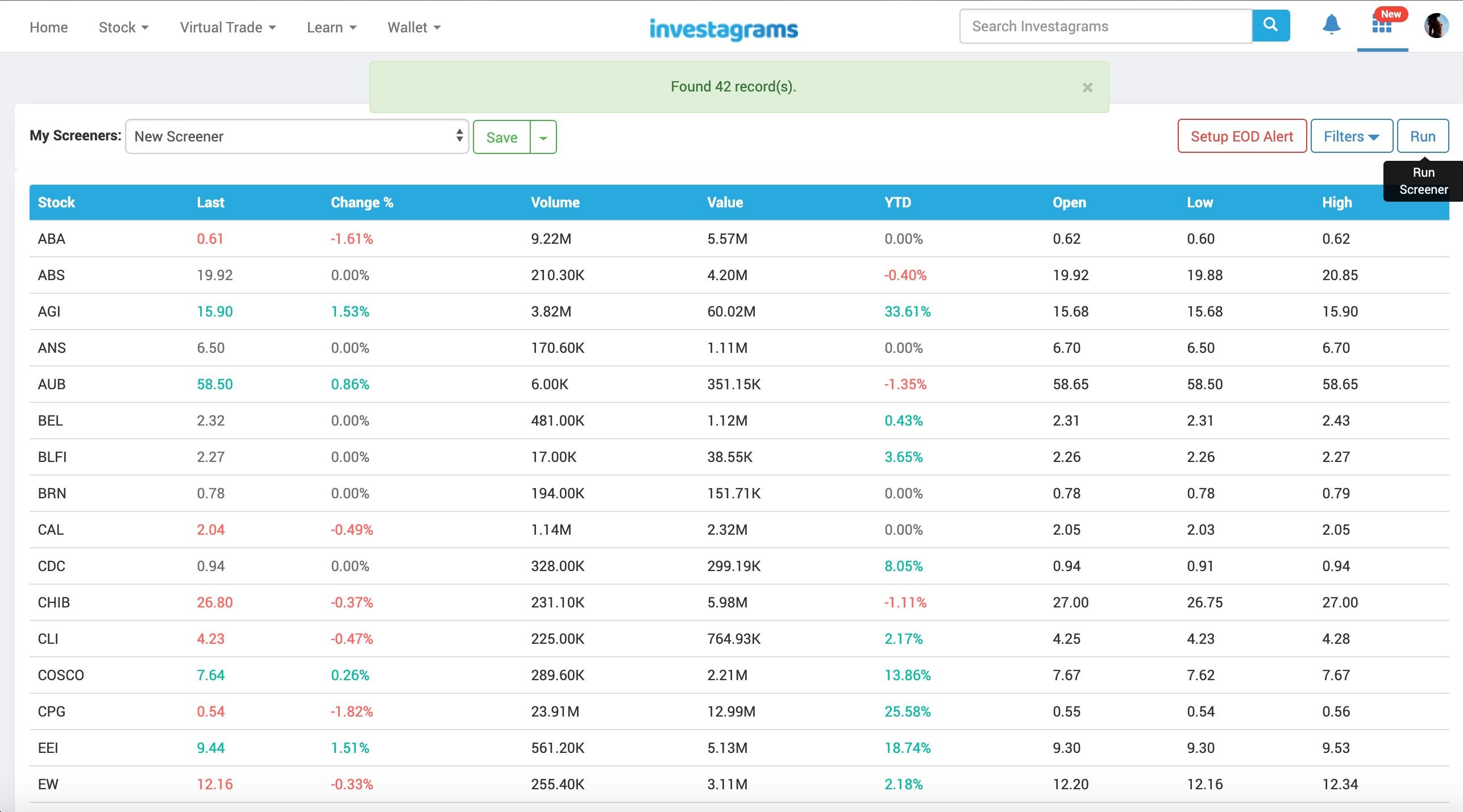Sort by the Volume column header
Viewport: 1463px width, 812px height.
point(555,202)
